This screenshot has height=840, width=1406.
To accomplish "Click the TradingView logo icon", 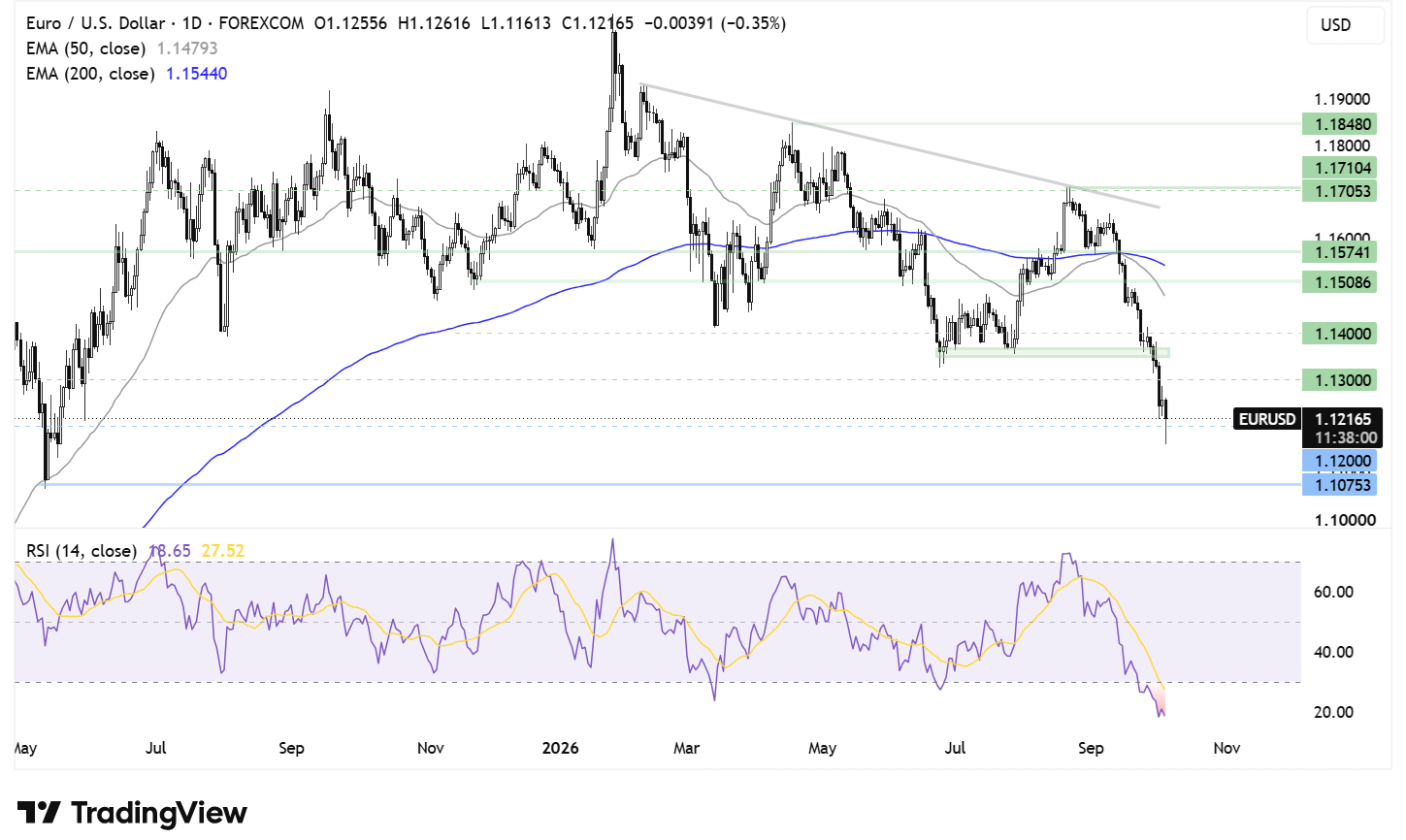I will [x=40, y=812].
